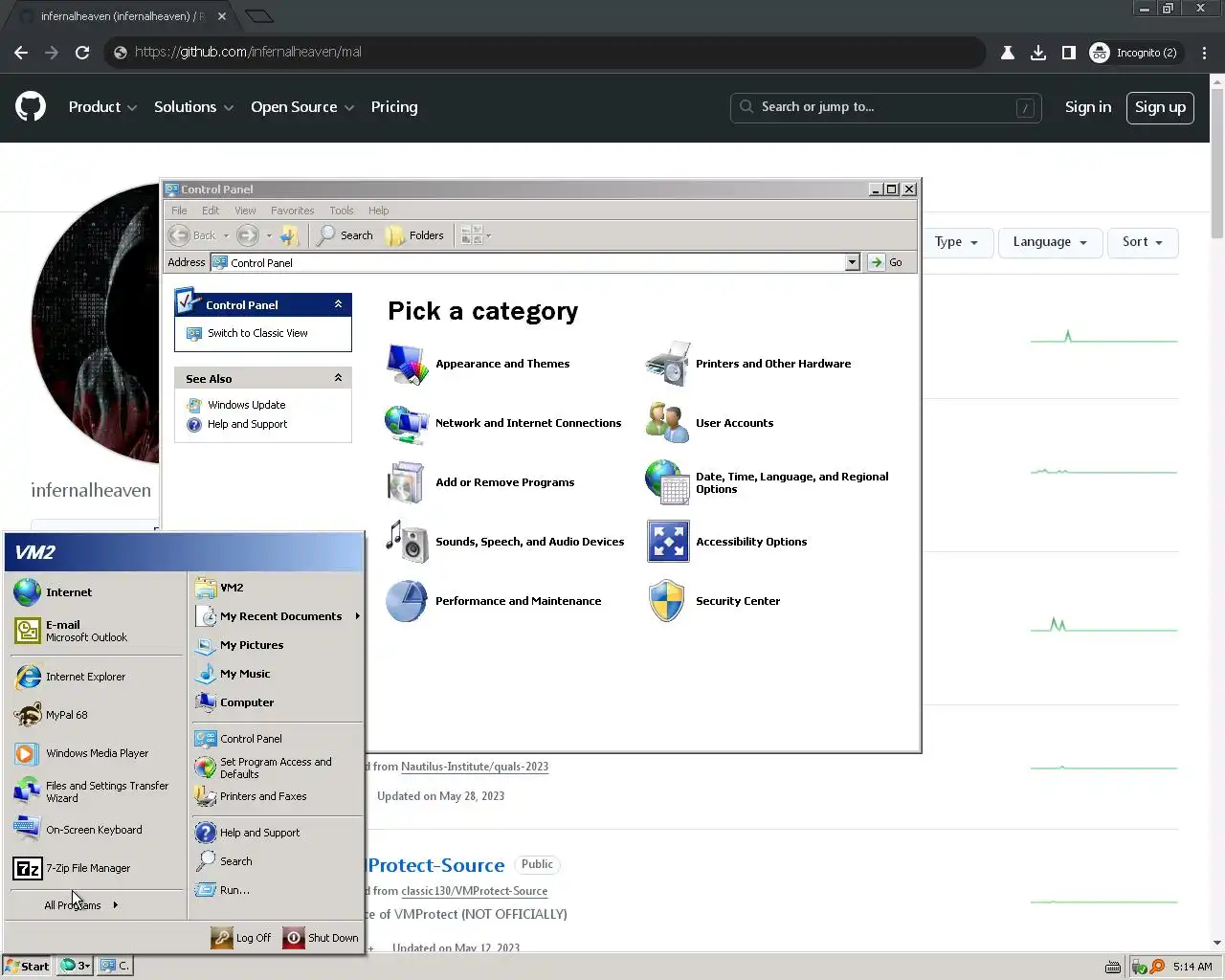Screen dimensions: 1225x980
Task: Open Security Center shield icon
Action: 667,601
